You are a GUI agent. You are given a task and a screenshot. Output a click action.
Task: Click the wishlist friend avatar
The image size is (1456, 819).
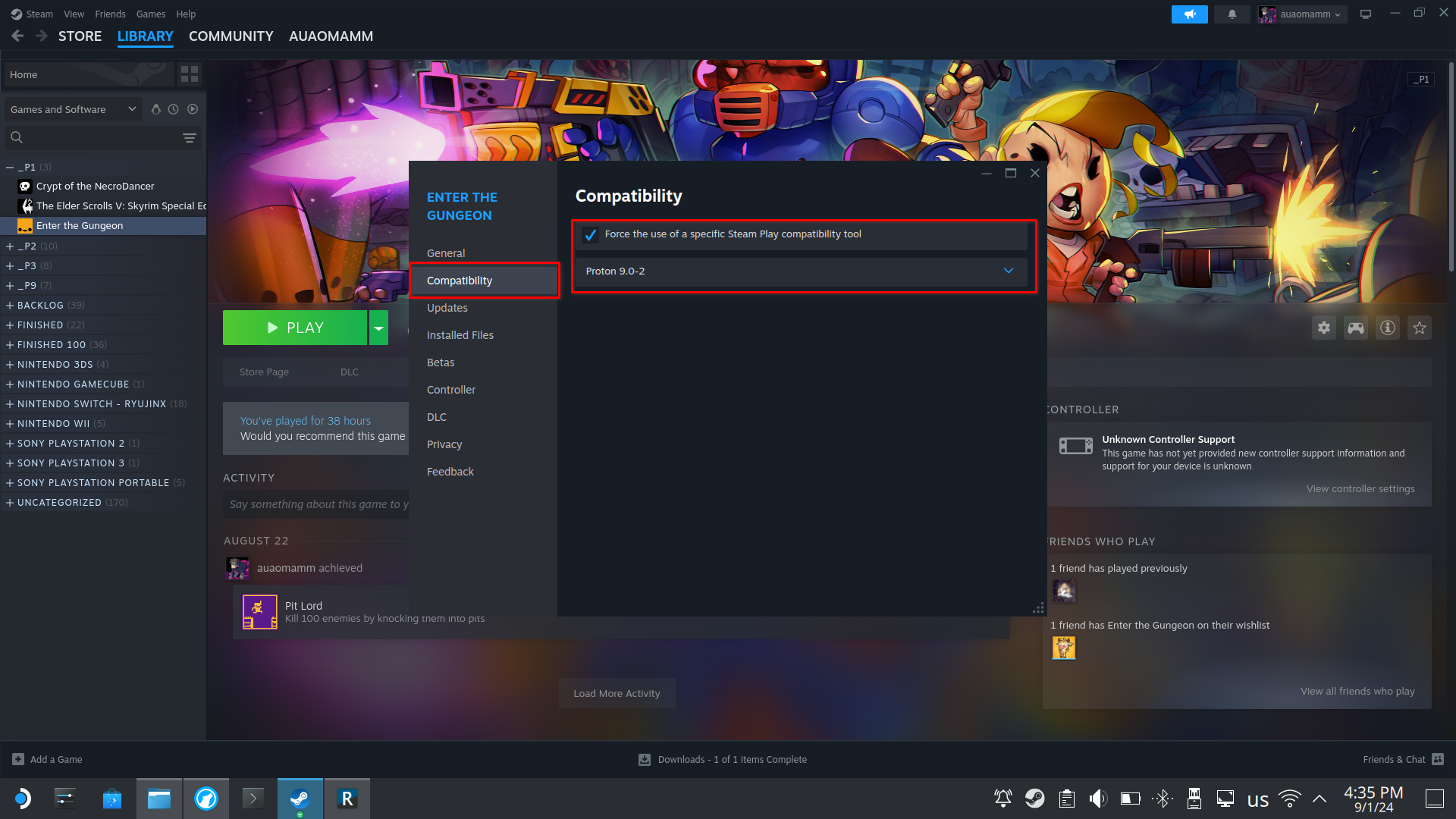(x=1064, y=648)
